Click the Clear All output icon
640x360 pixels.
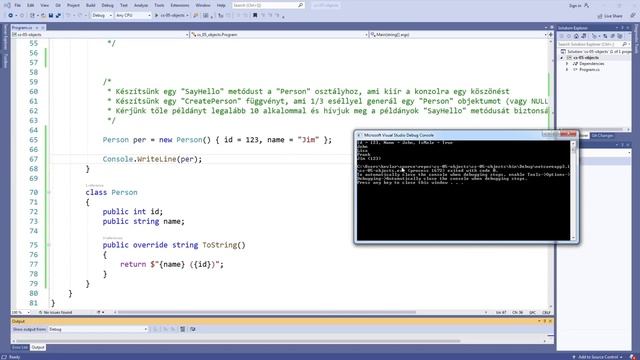tap(182, 329)
